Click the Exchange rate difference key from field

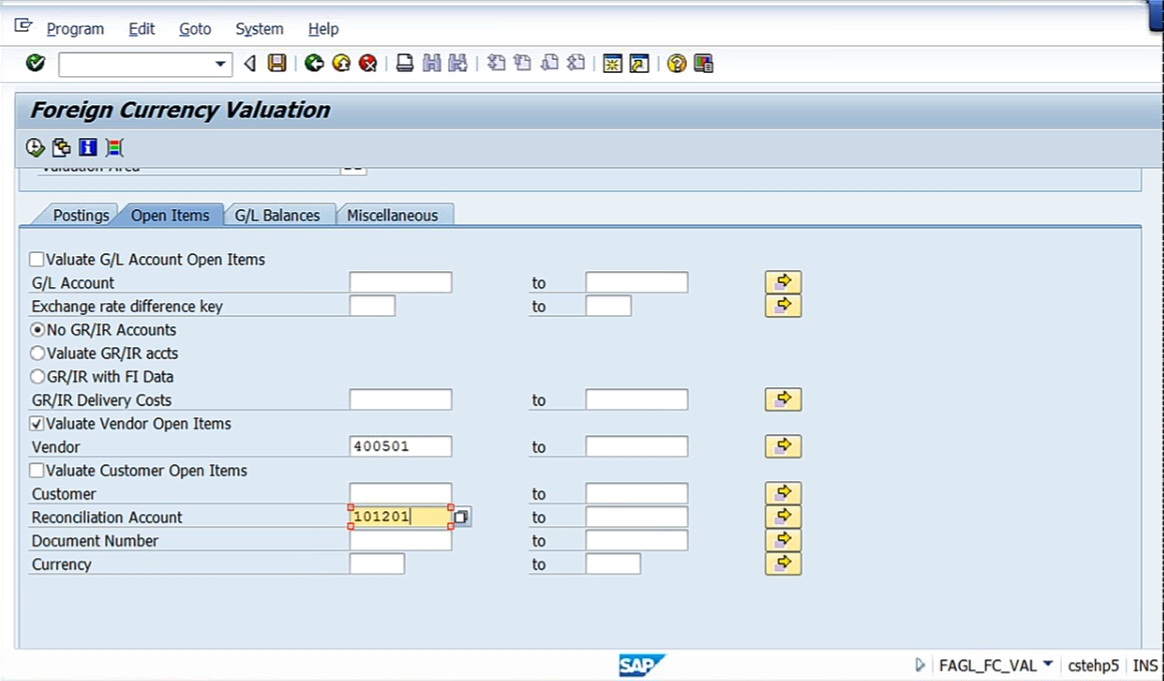pos(372,306)
